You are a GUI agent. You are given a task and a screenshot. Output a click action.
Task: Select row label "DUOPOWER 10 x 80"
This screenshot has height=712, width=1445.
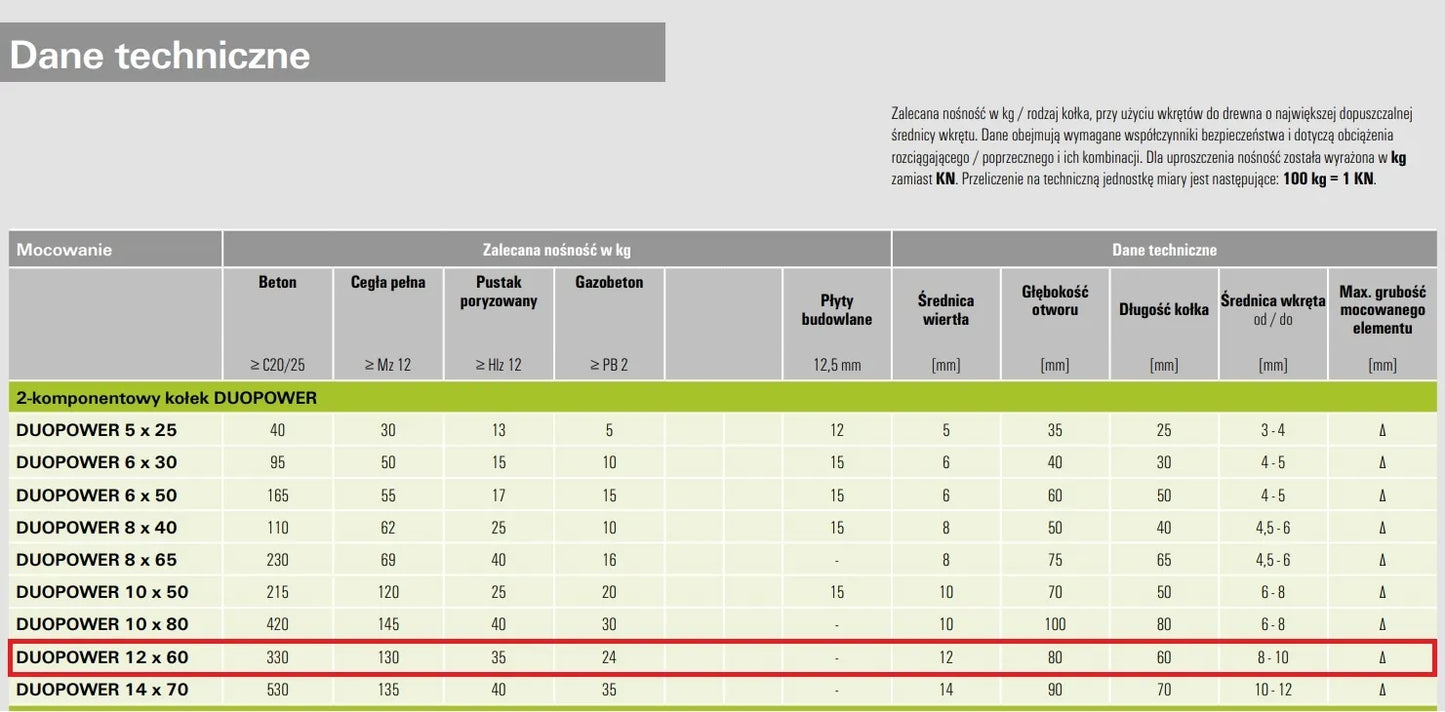click(102, 624)
